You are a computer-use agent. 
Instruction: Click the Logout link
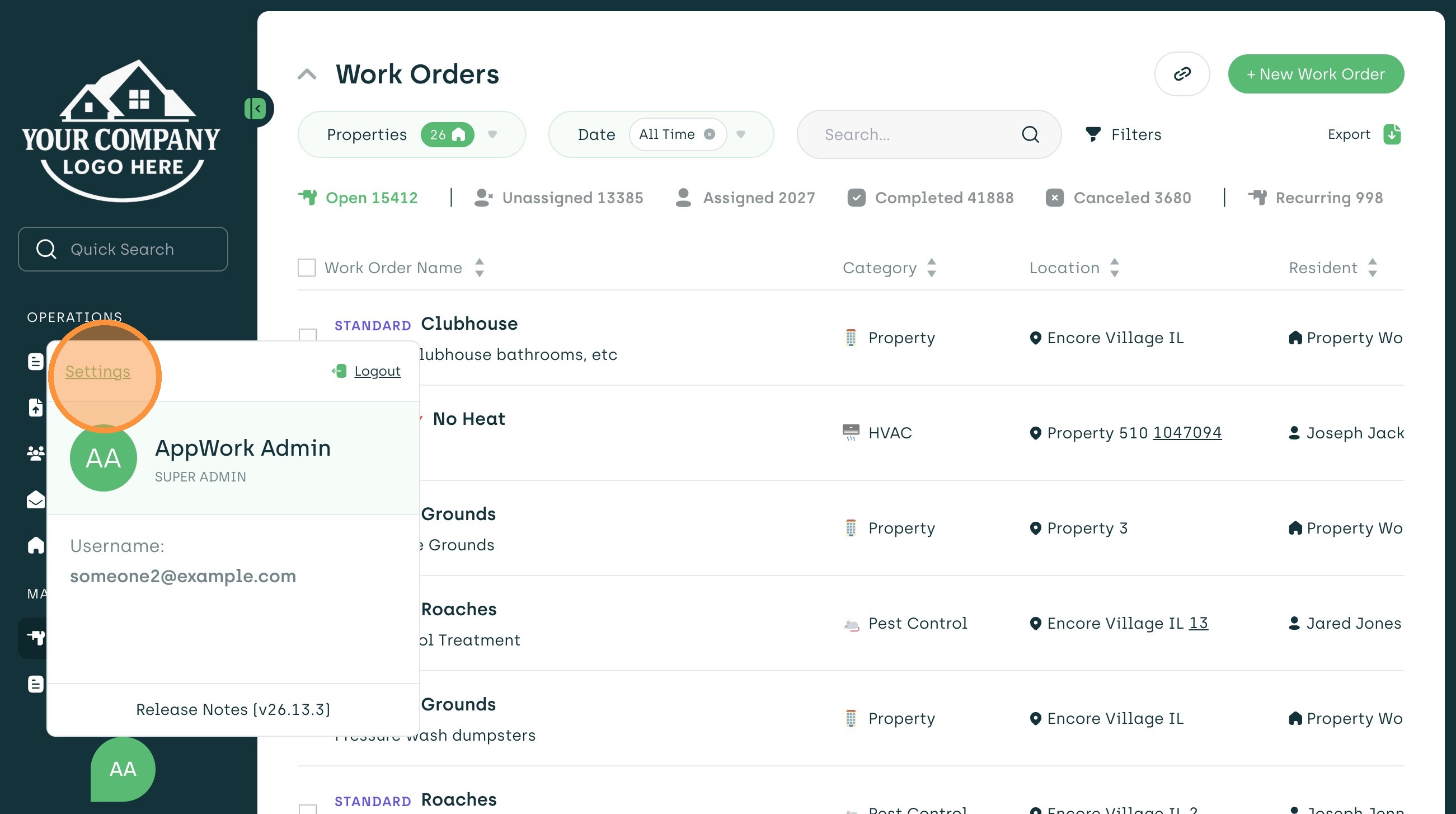377,372
